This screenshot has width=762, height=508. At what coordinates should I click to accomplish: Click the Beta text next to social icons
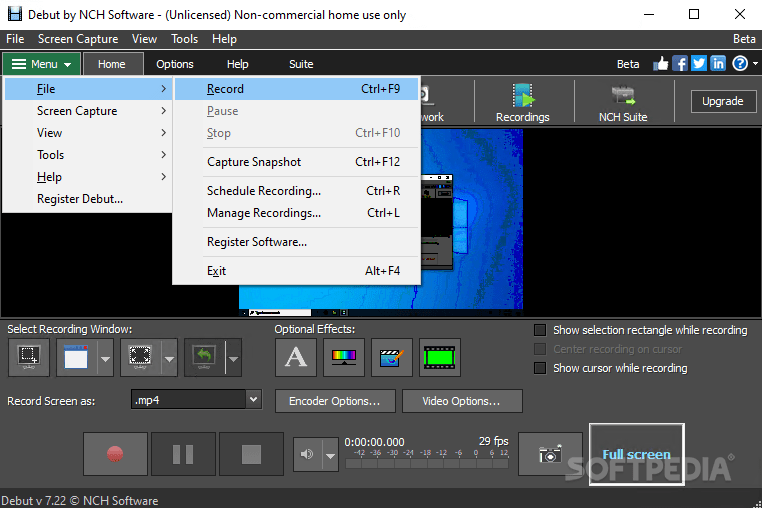pyautogui.click(x=628, y=64)
